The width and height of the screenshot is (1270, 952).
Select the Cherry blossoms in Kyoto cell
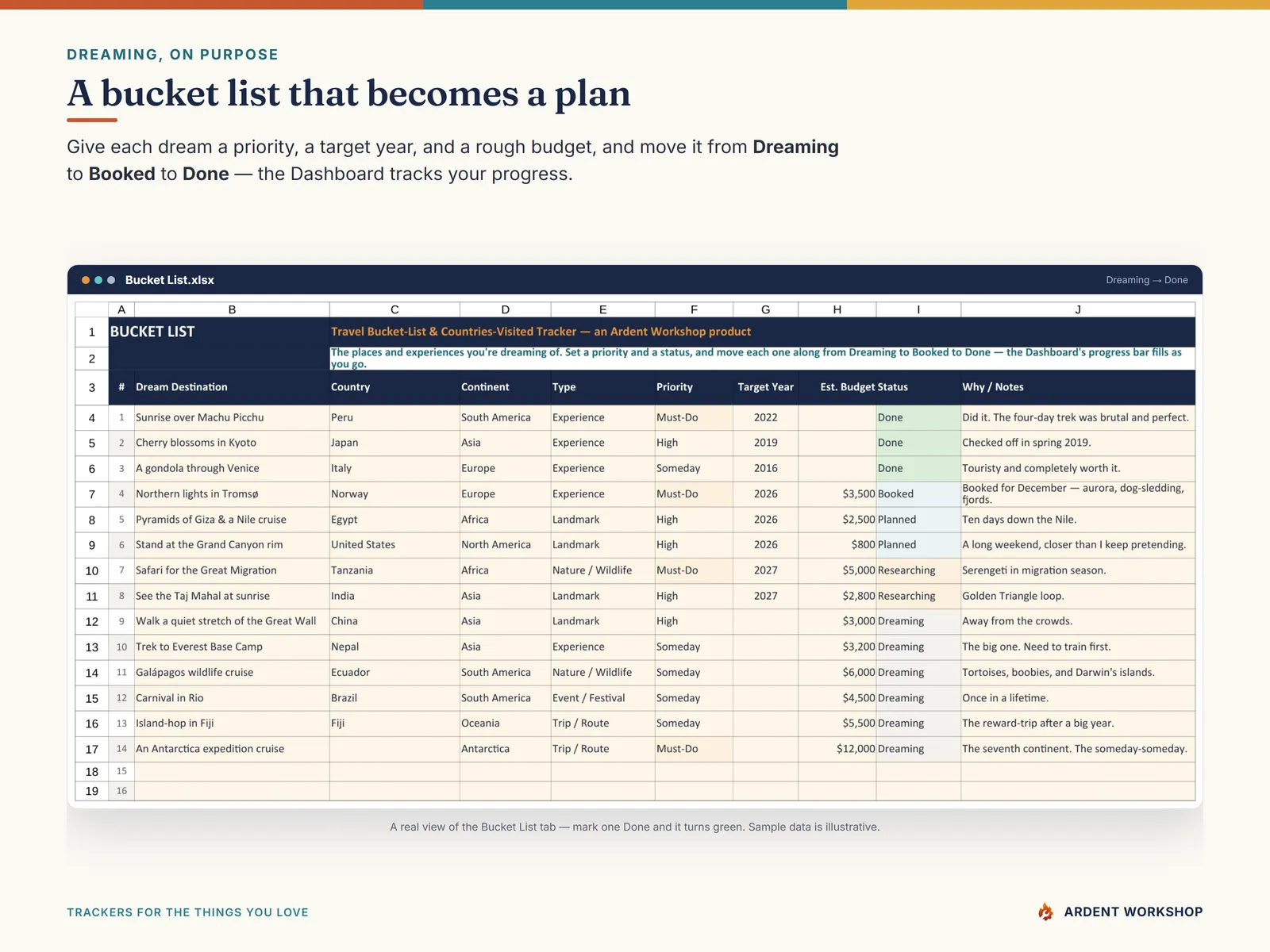point(232,443)
